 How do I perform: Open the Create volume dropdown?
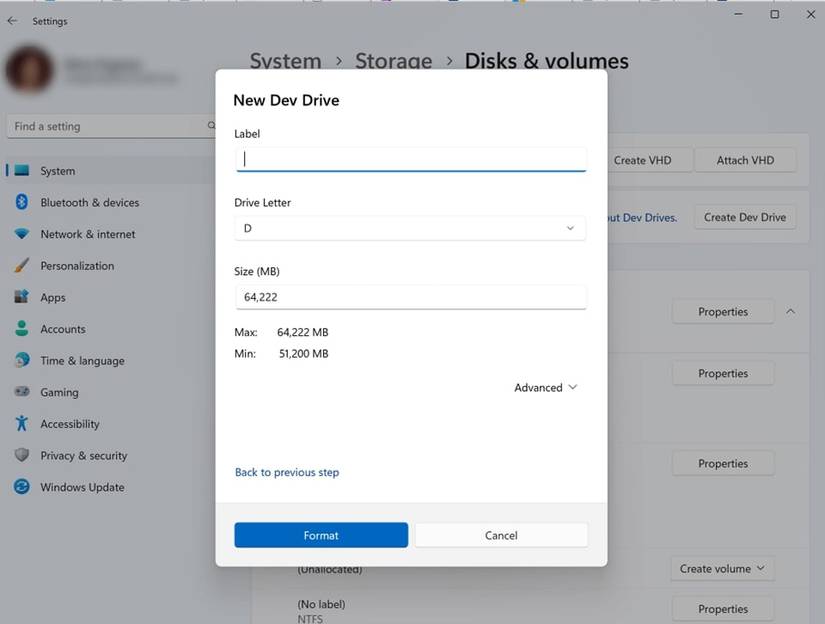tap(722, 569)
